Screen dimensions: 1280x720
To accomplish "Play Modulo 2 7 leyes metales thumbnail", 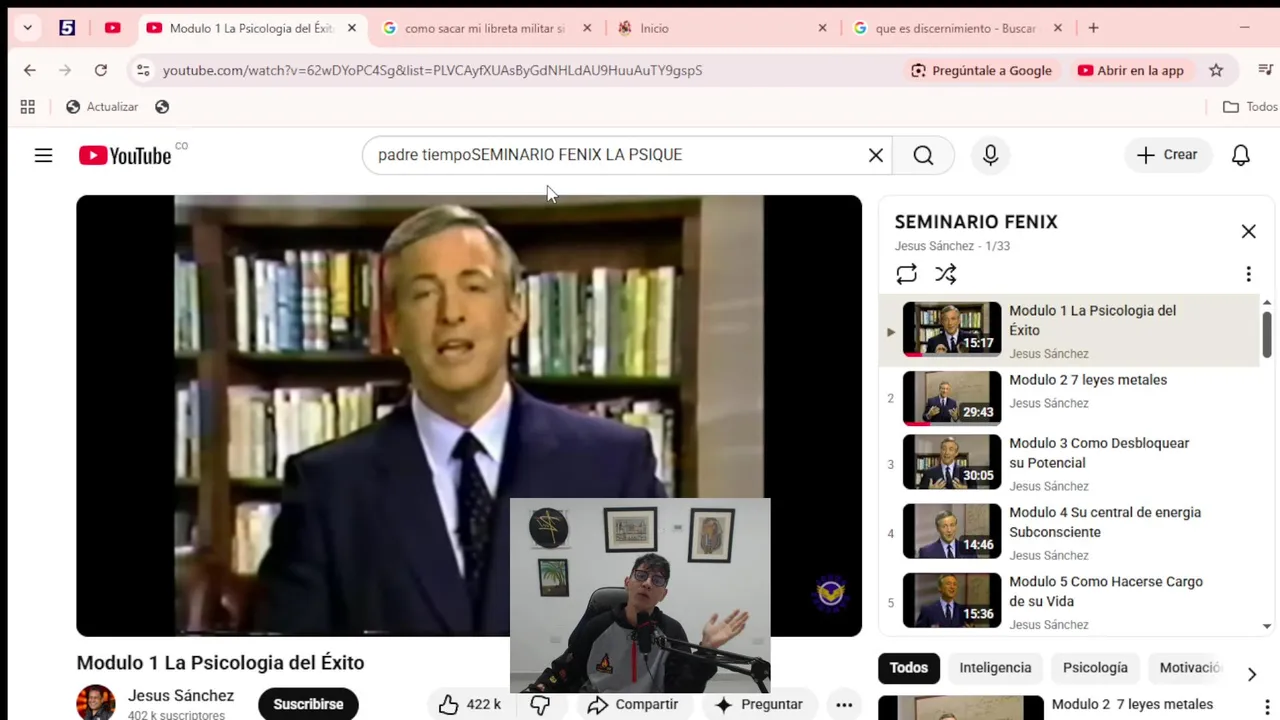I will [951, 398].
